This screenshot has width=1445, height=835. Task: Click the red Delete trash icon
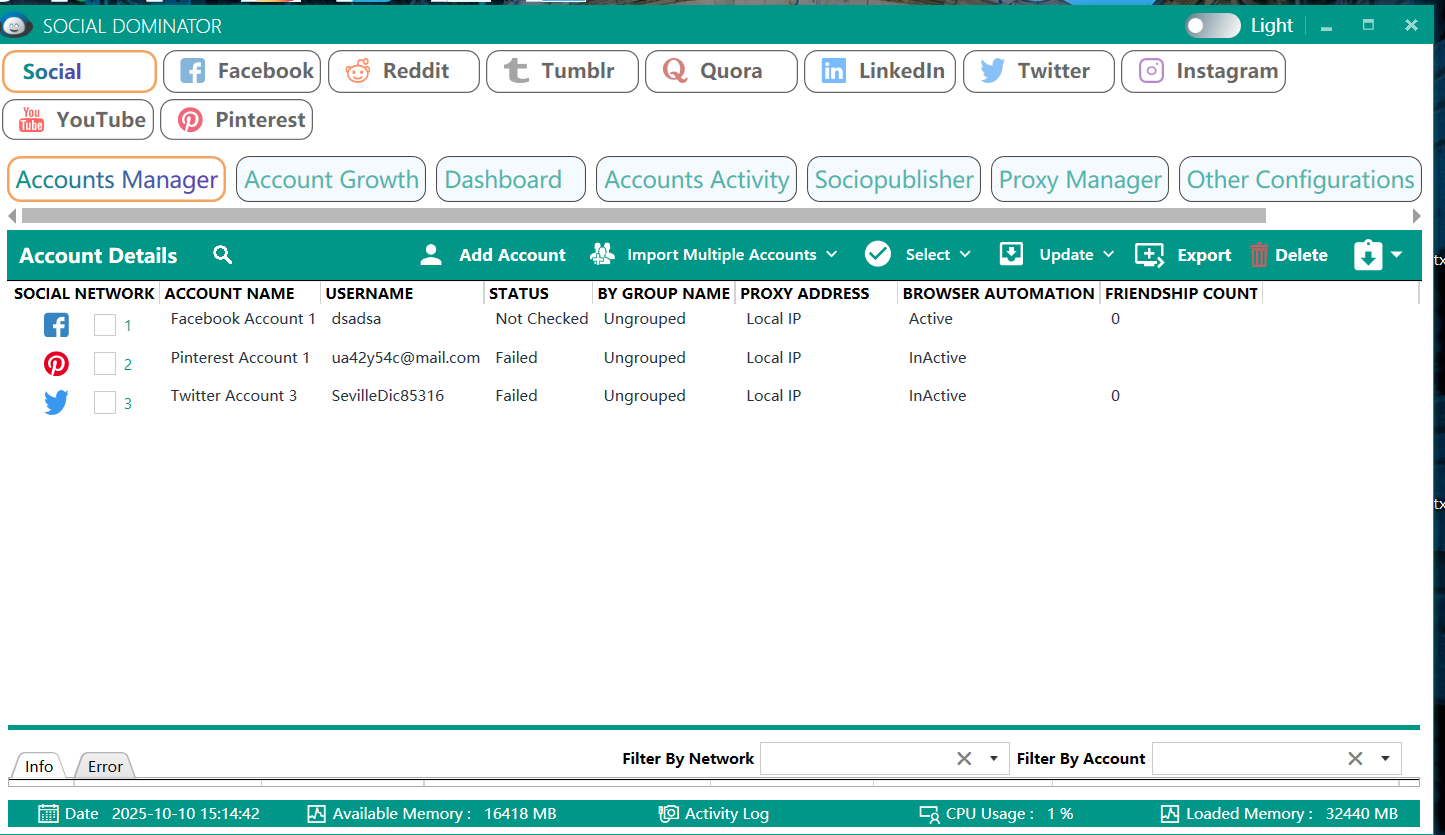click(x=1259, y=255)
